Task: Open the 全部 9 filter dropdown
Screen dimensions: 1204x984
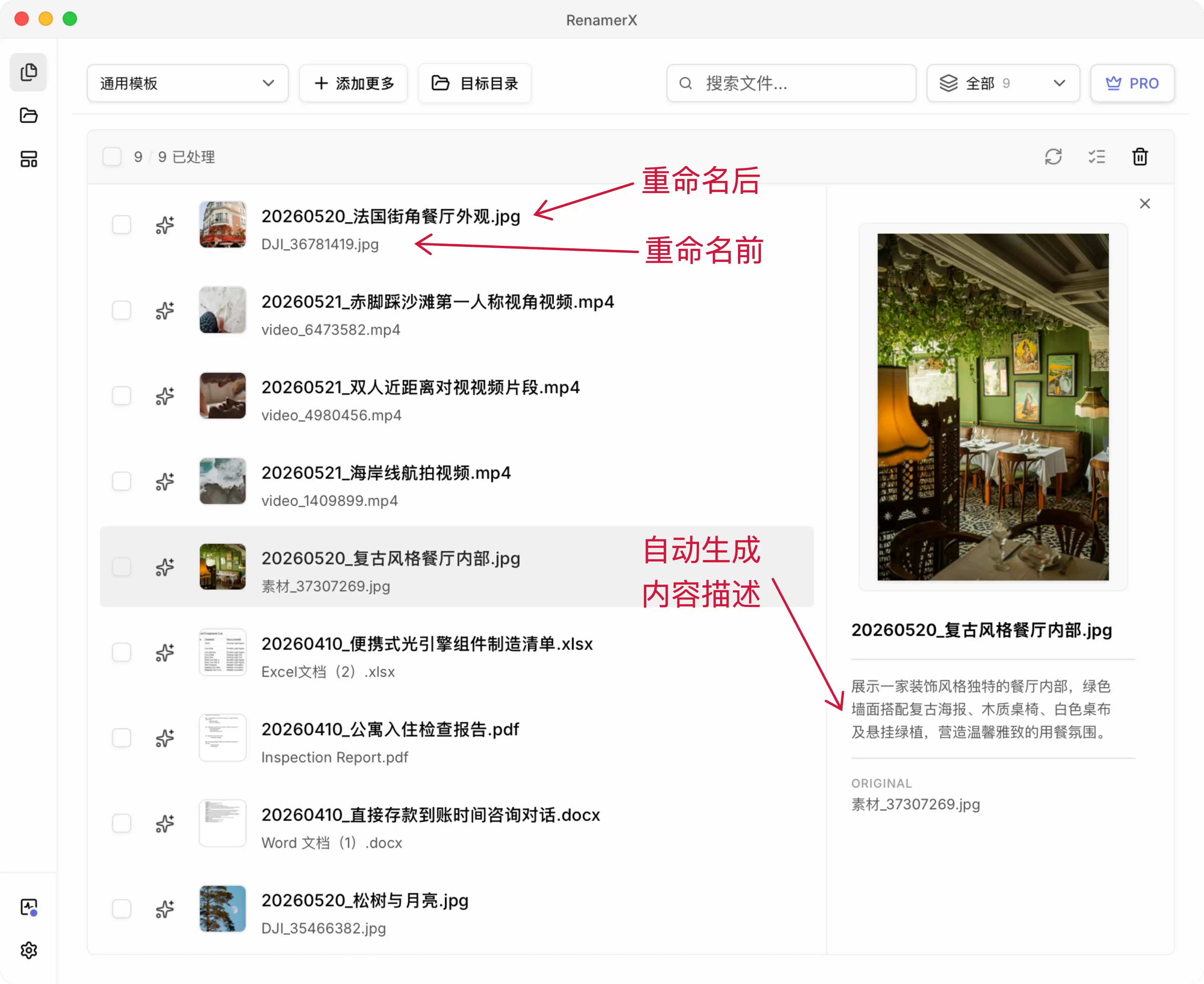Action: point(1003,83)
